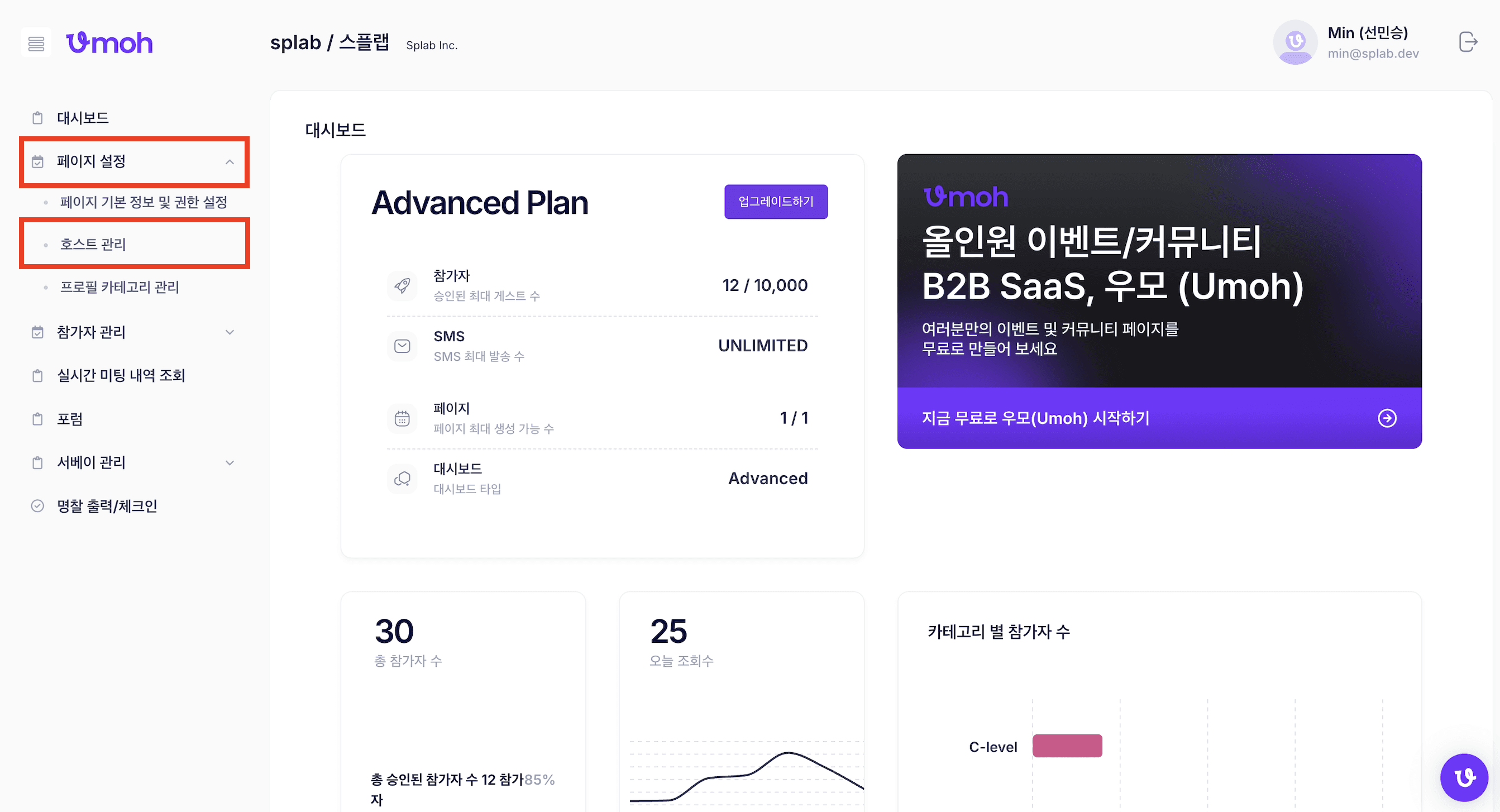Click the 업그레이드하기 button
Viewport: 1500px width, 812px height.
click(775, 202)
